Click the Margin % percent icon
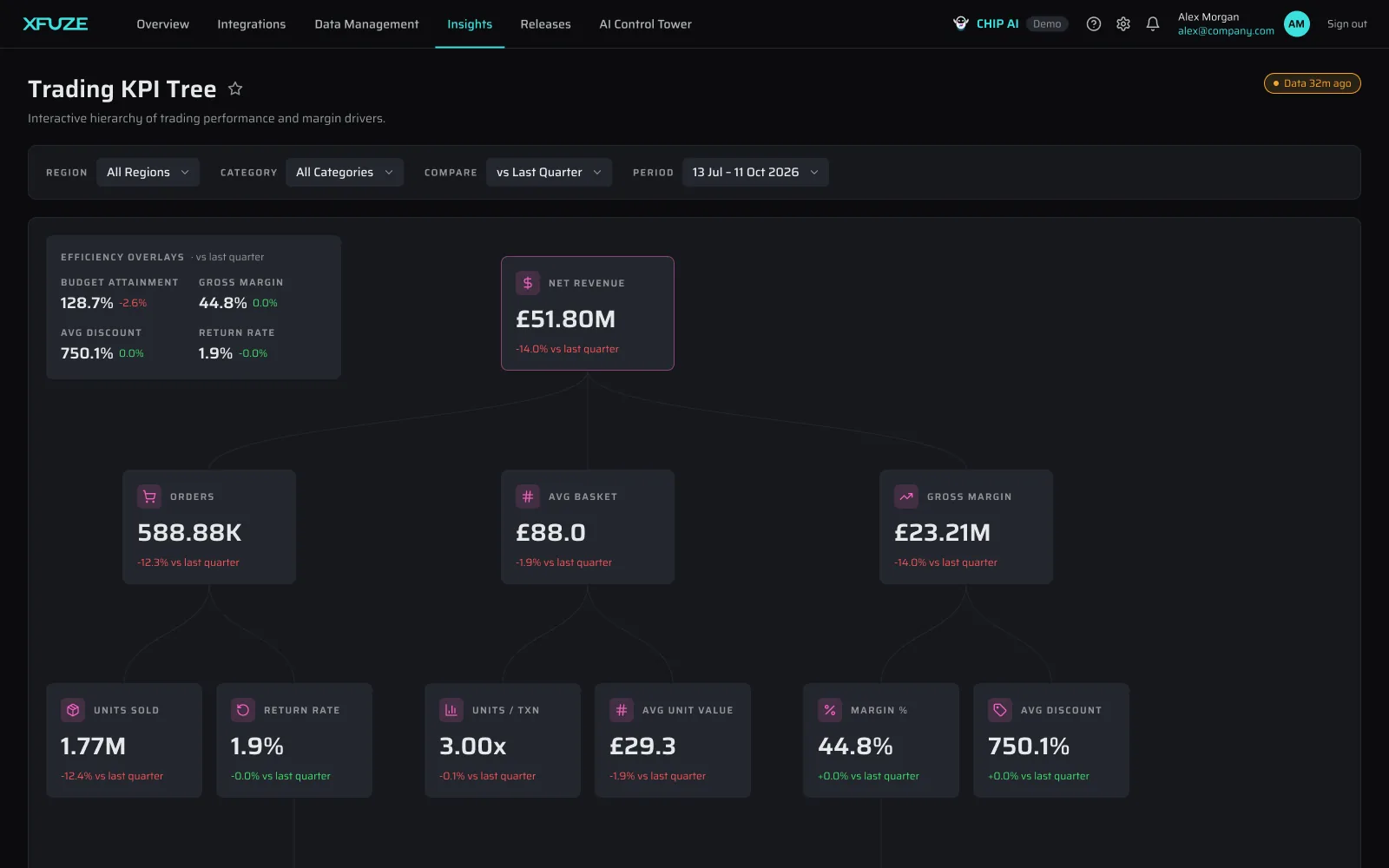Screen dimensions: 1389x868 (830, 710)
